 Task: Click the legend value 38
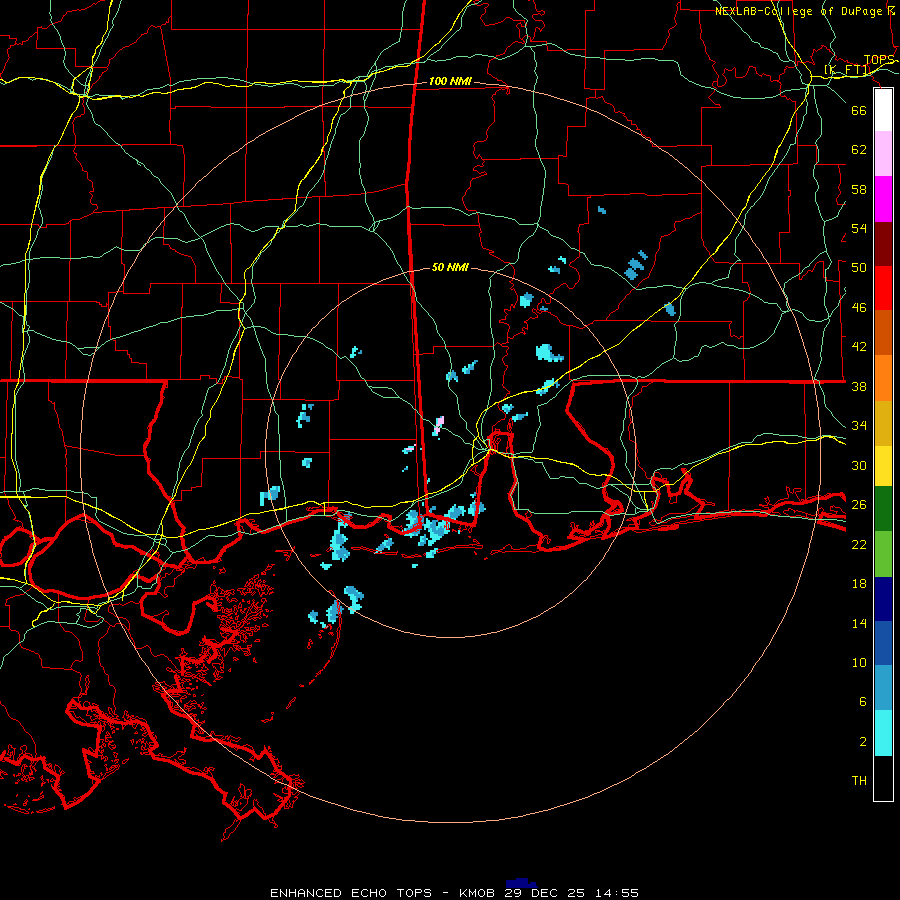[x=859, y=386]
